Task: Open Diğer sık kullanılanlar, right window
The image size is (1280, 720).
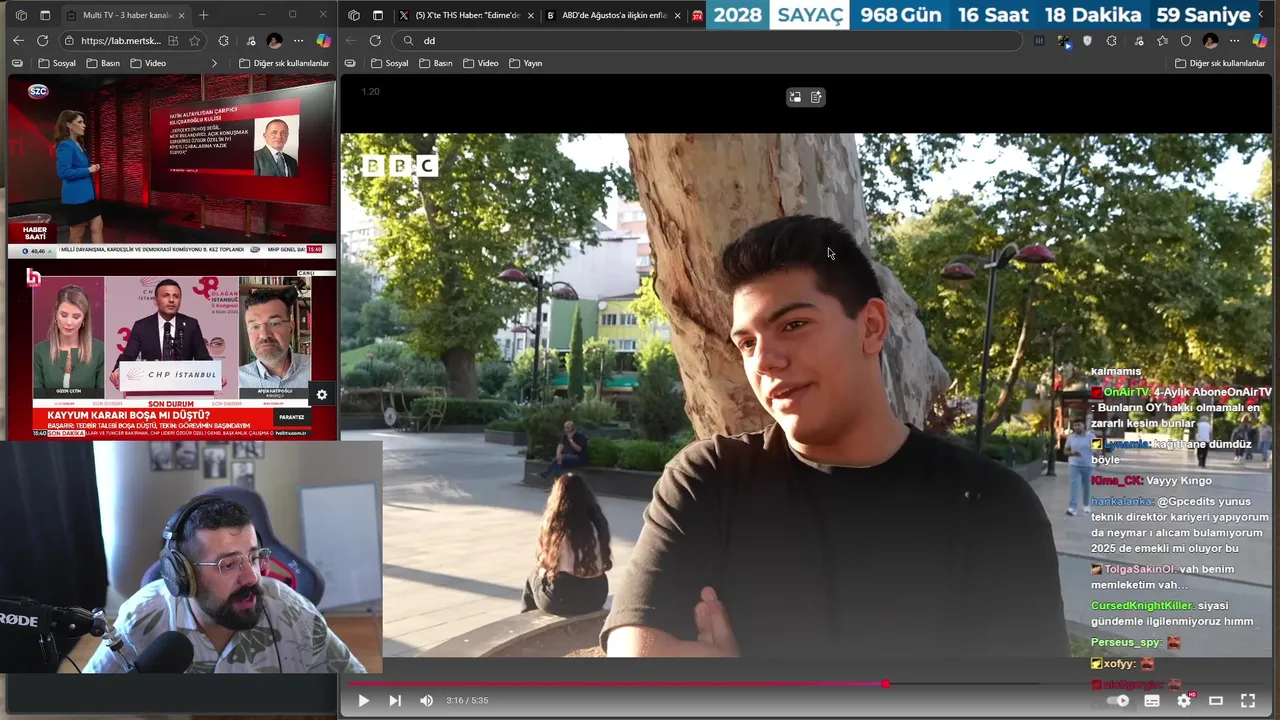Action: pyautogui.click(x=1220, y=63)
